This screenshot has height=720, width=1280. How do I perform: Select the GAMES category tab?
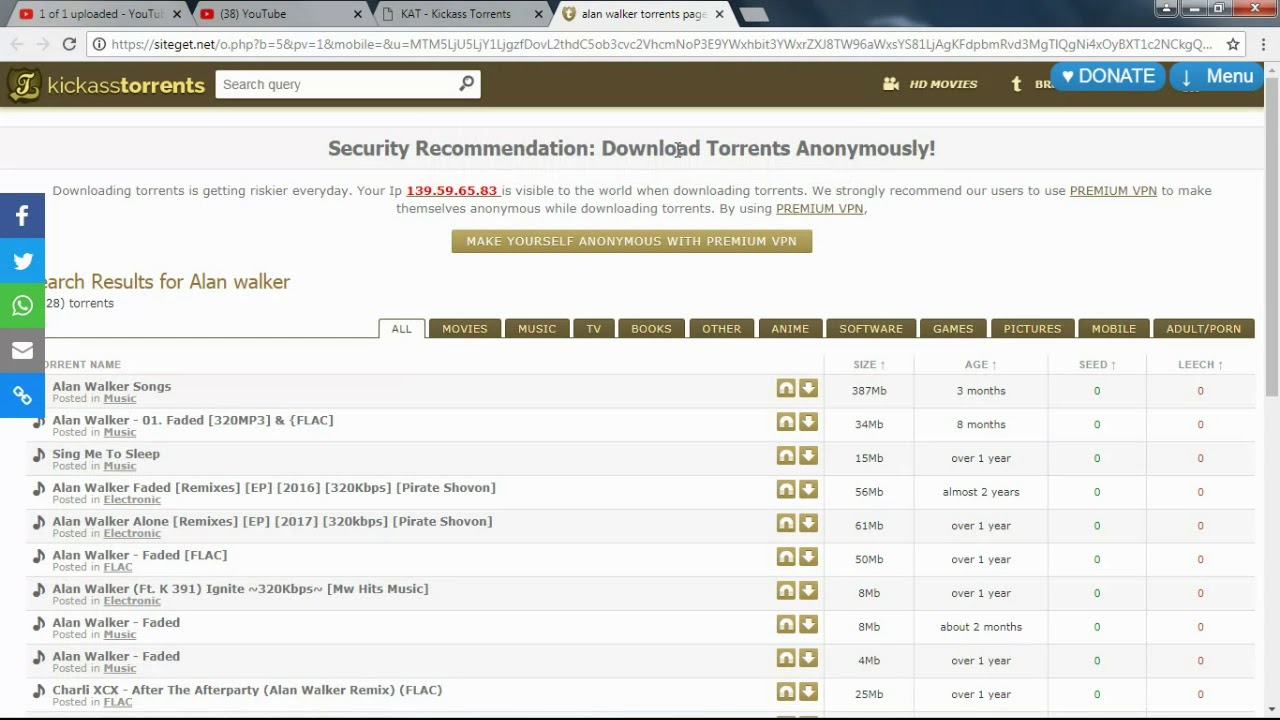point(953,328)
